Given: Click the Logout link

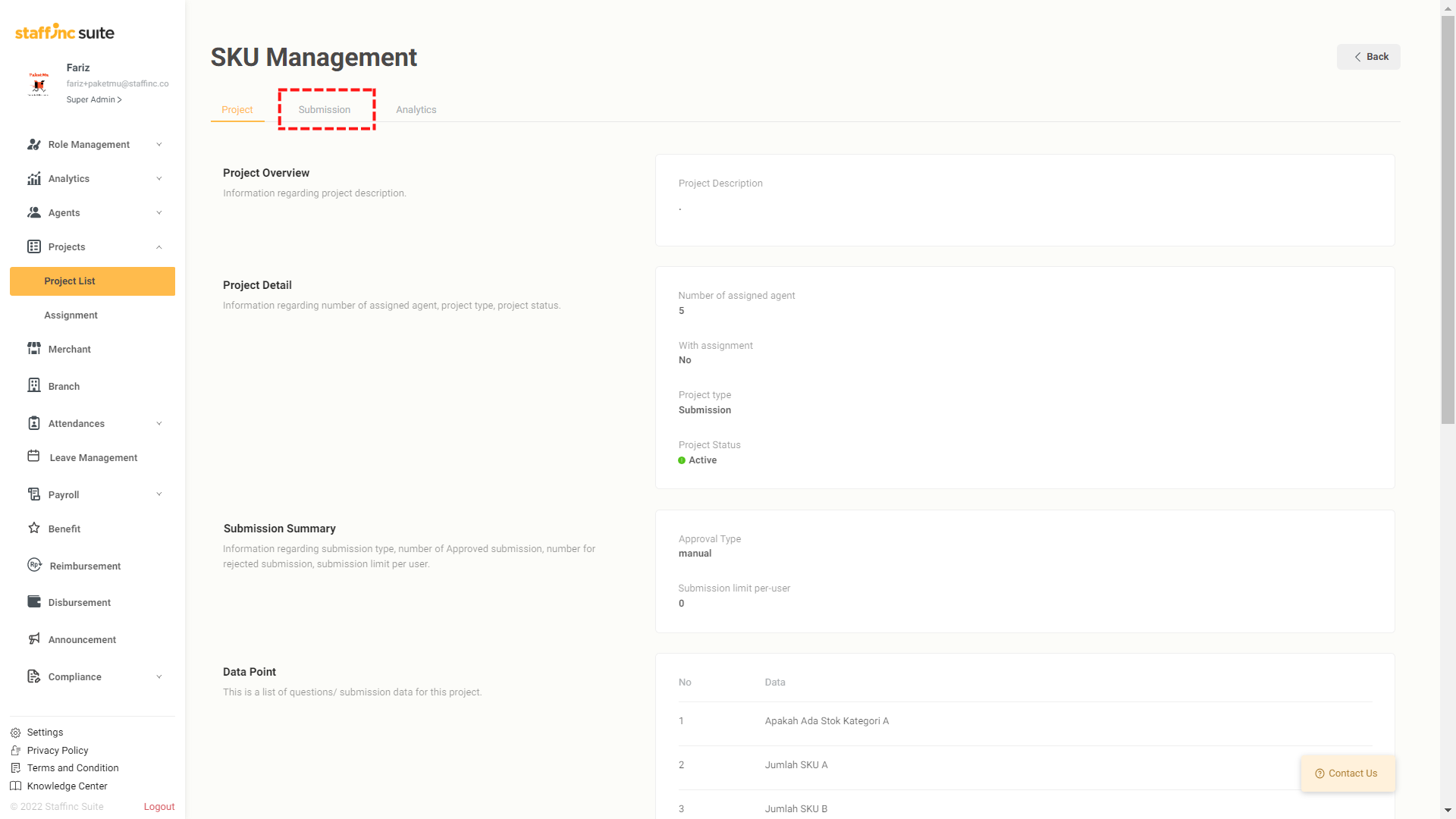Looking at the screenshot, I should [159, 807].
